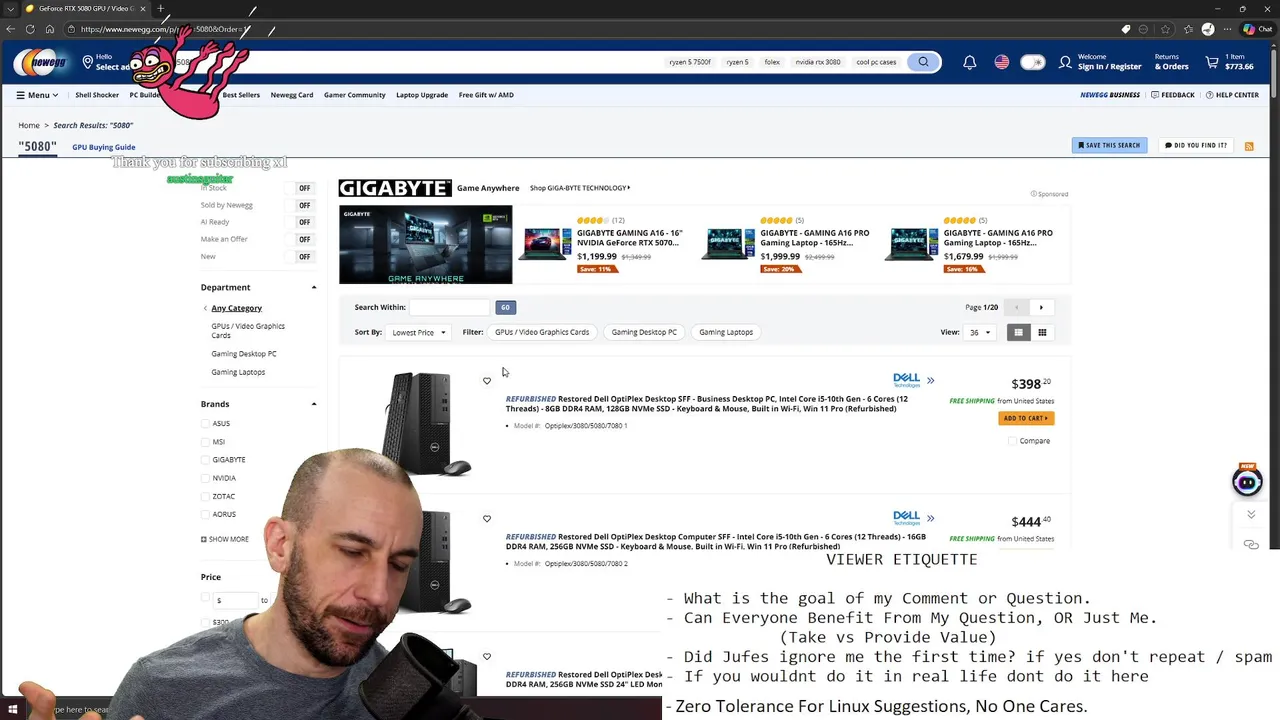Image resolution: width=1280 pixels, height=720 pixels.
Task: Switch to grid view icon
Action: (x=1042, y=332)
